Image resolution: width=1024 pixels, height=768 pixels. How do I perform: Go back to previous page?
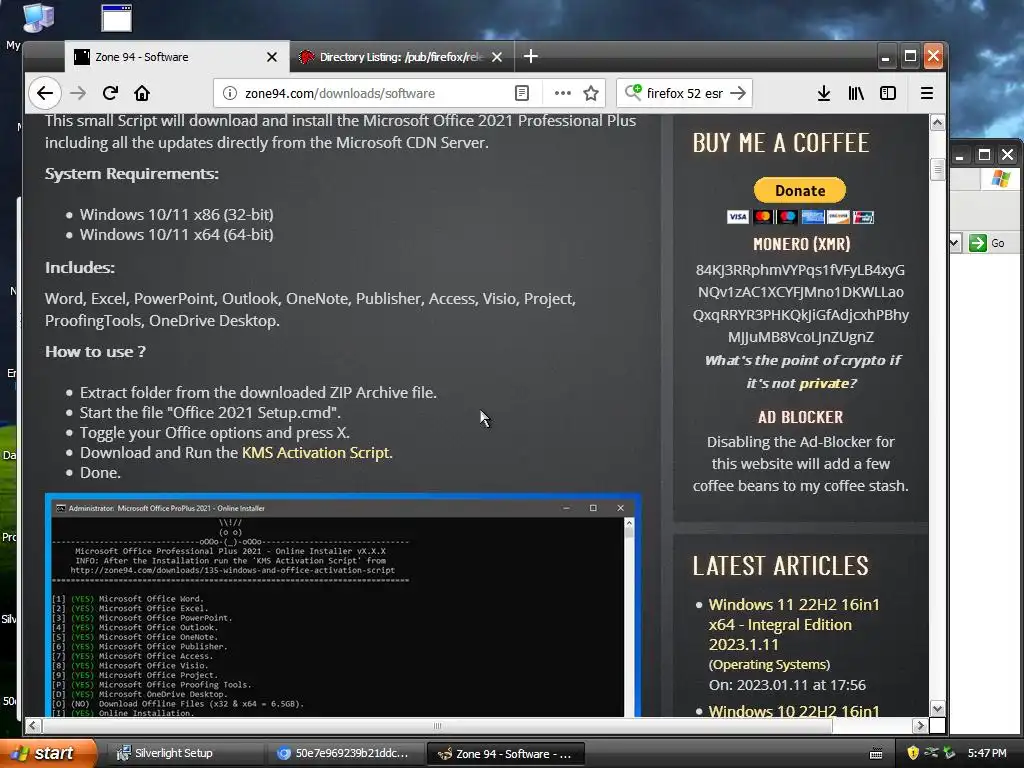(44, 93)
